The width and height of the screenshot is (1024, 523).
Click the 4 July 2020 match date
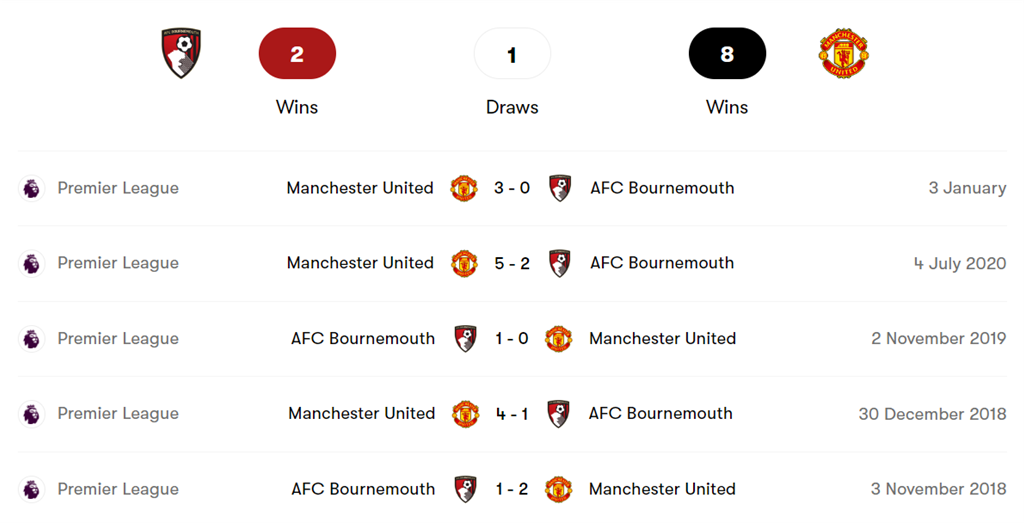(959, 263)
